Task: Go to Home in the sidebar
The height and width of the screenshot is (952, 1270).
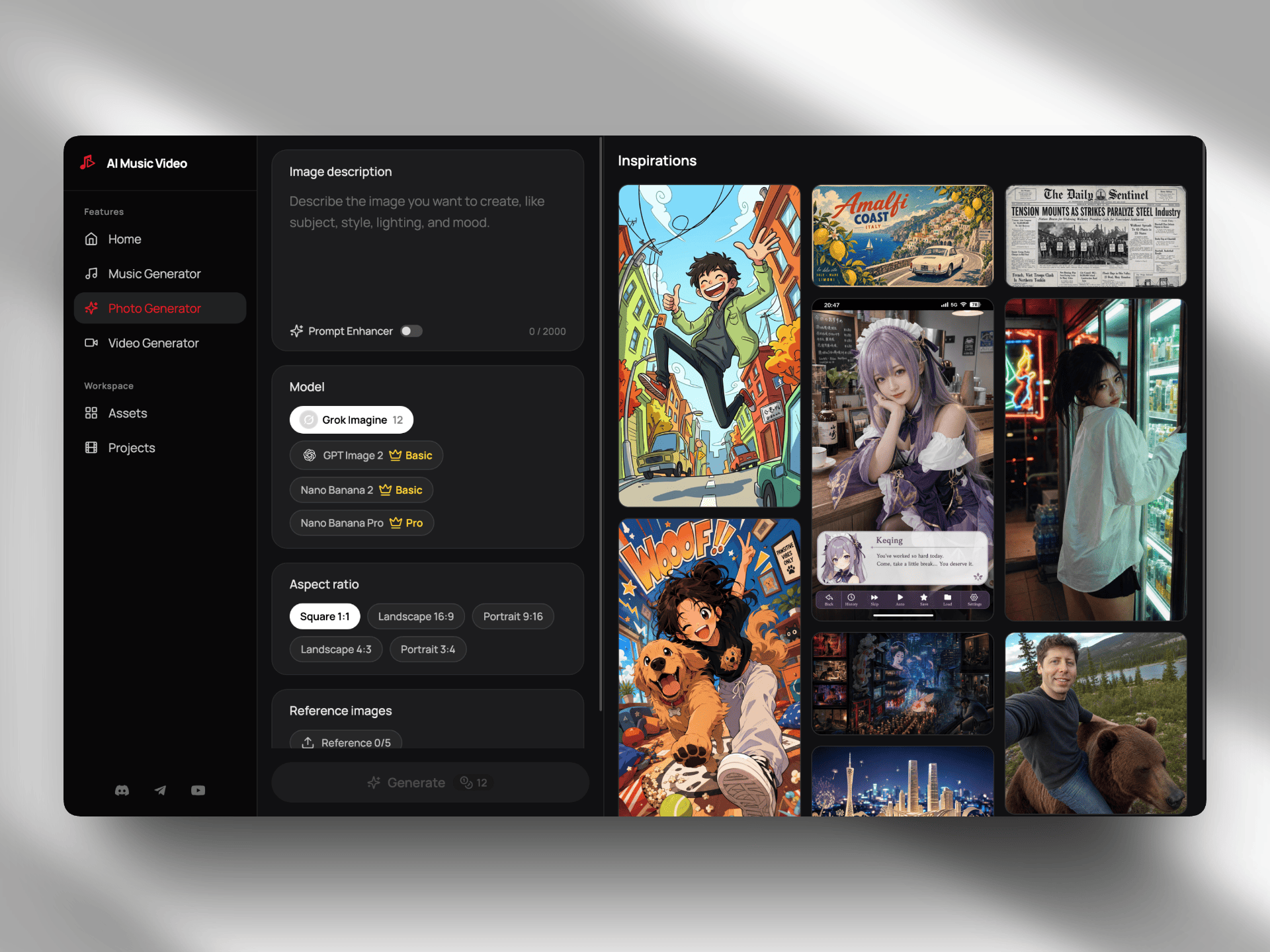Action: tap(160, 239)
